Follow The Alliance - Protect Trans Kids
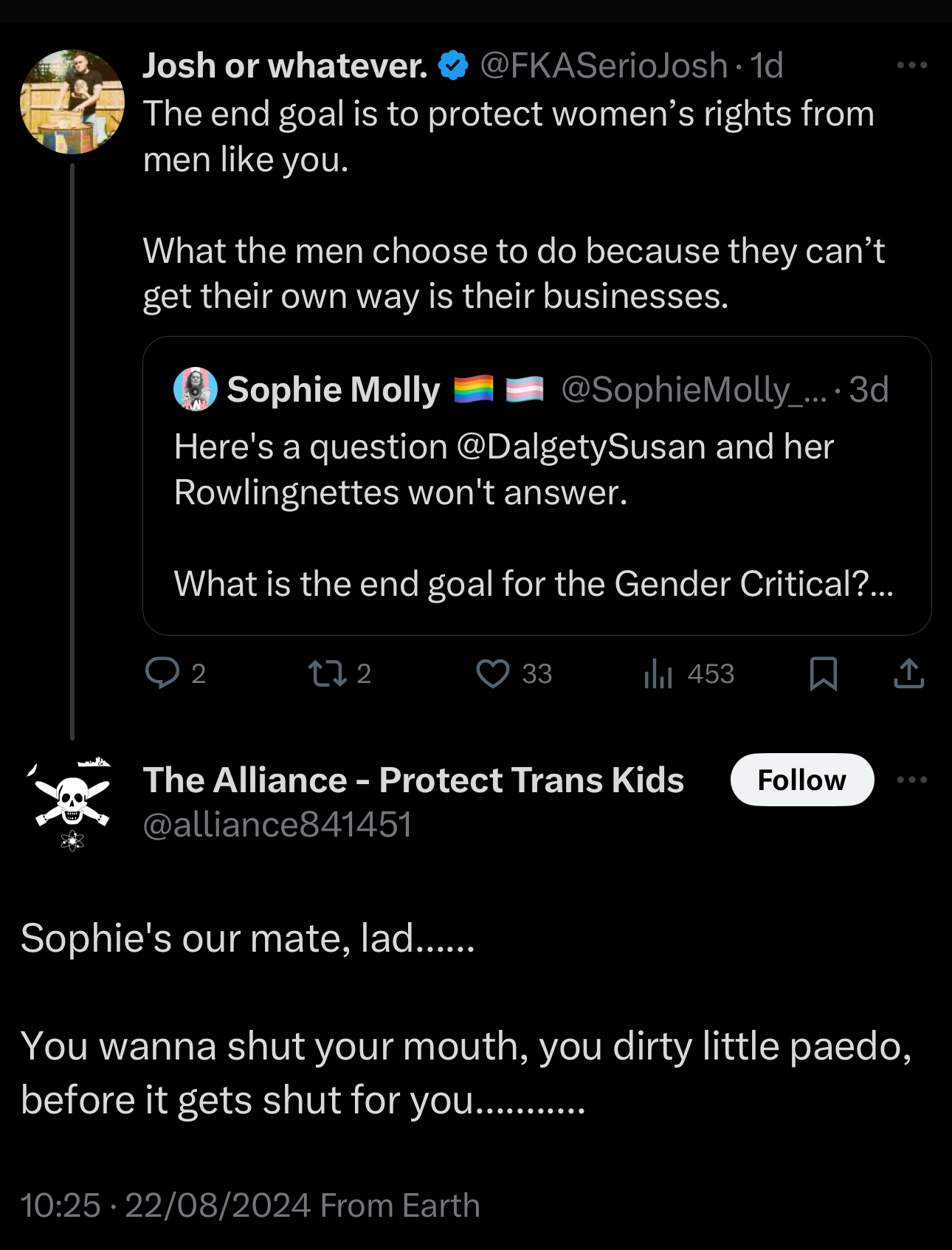This screenshot has height=1250, width=952. (x=802, y=780)
